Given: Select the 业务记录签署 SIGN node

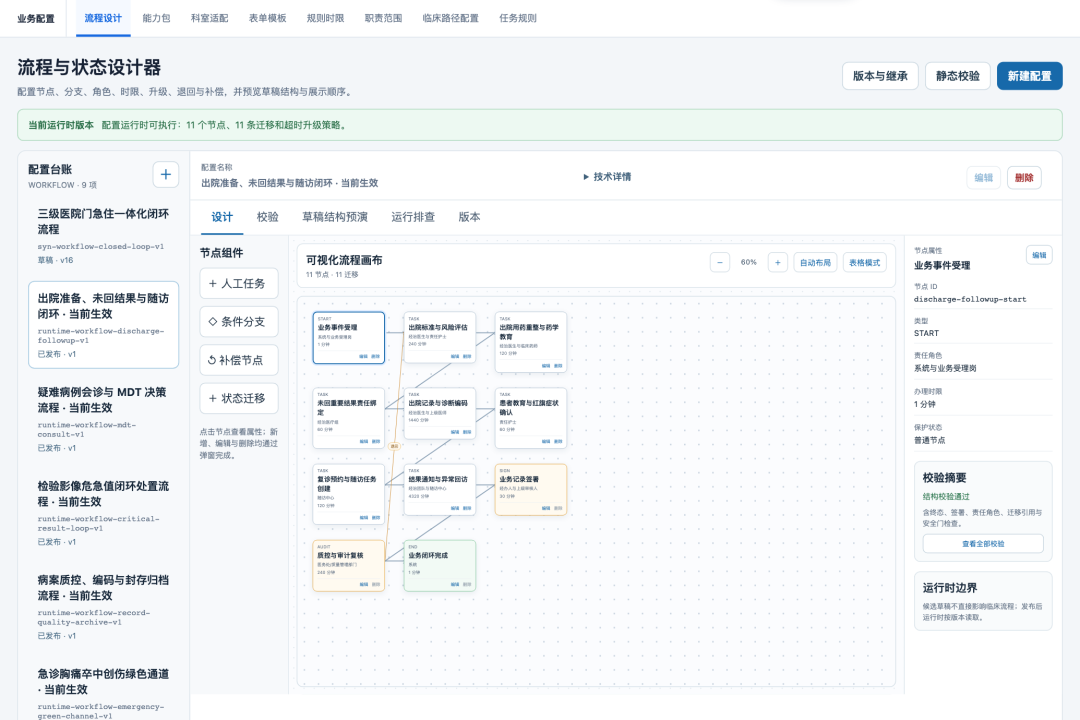Looking at the screenshot, I should point(530,490).
